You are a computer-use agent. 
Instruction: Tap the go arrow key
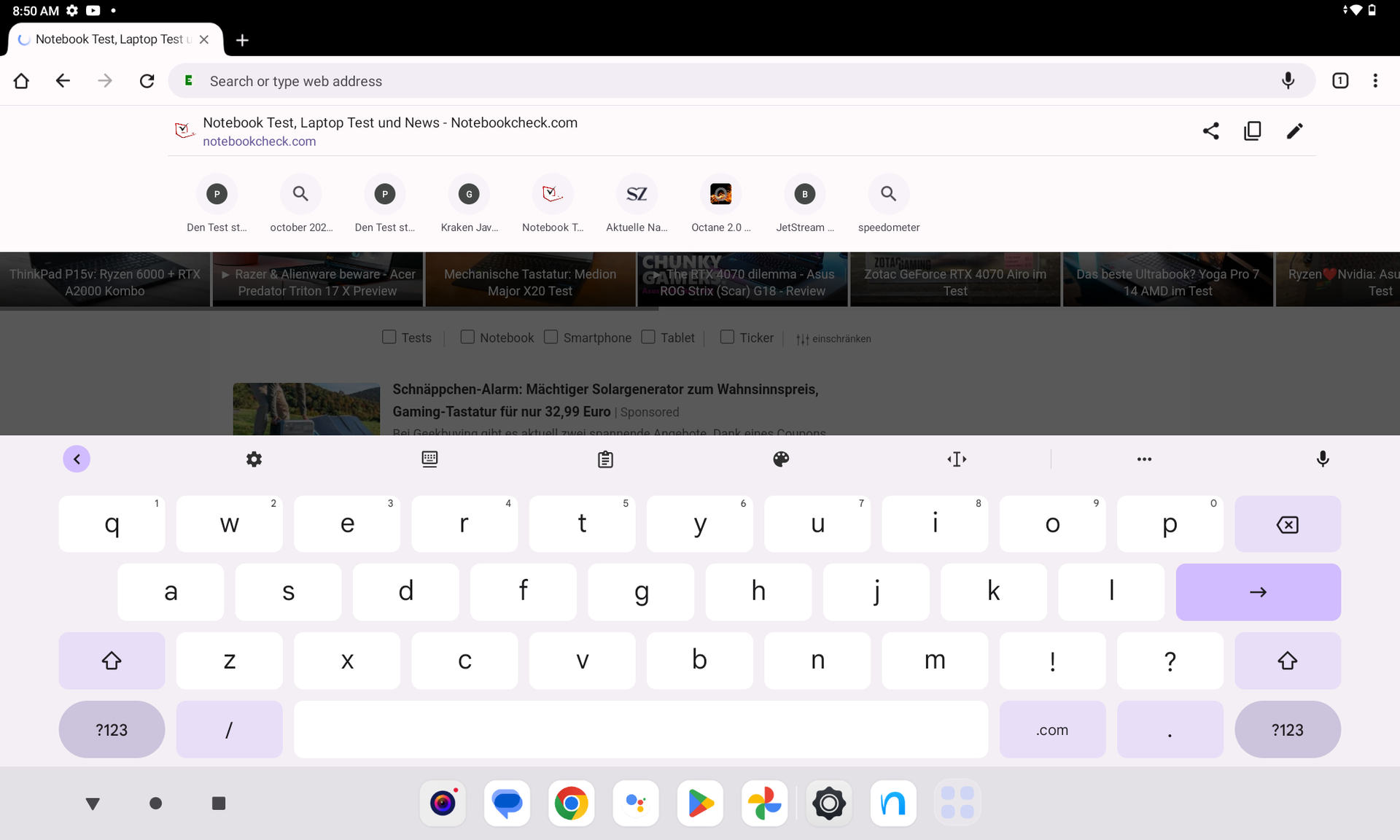(1258, 592)
